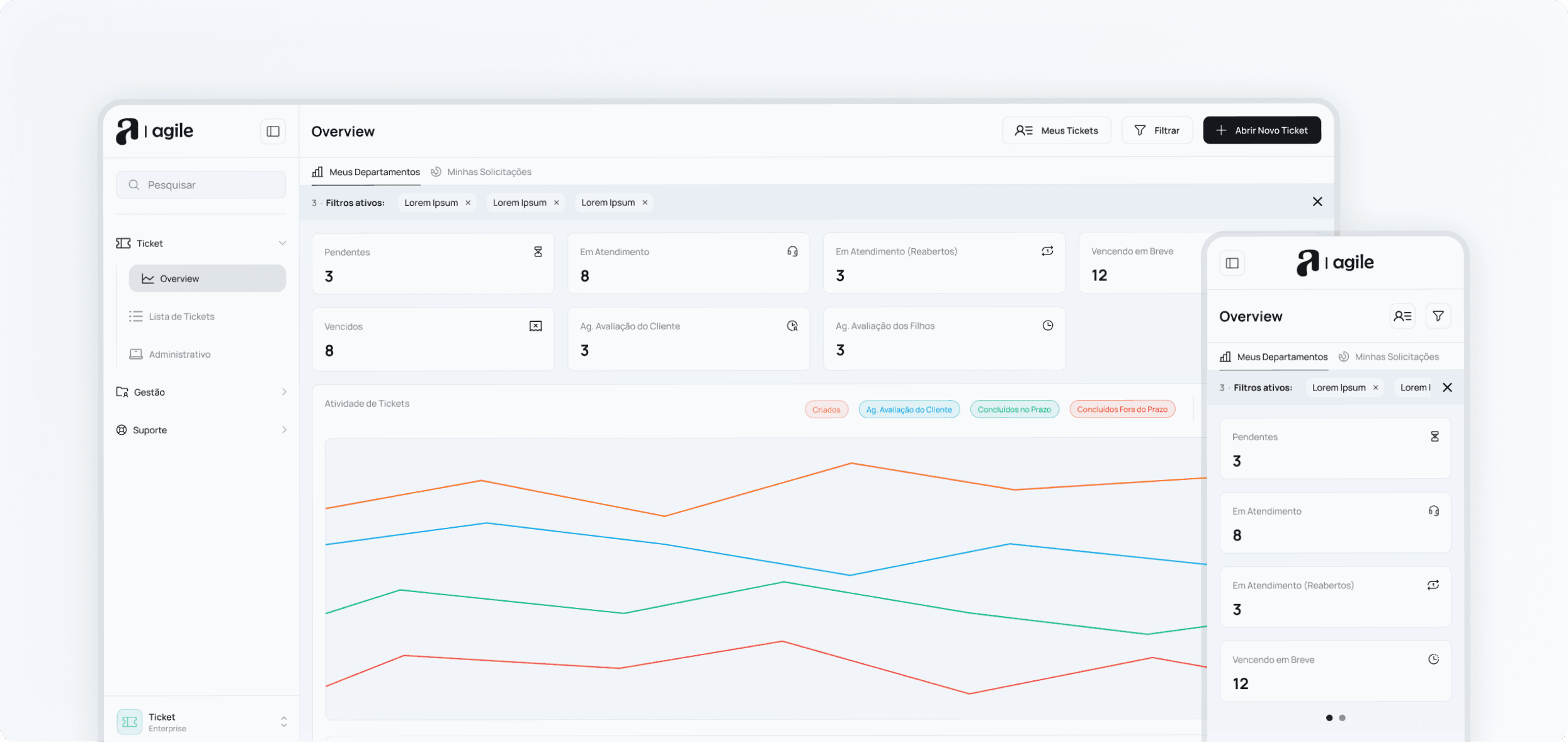1568x742 pixels.
Task: Click the search magnifier icon
Action: [134, 185]
